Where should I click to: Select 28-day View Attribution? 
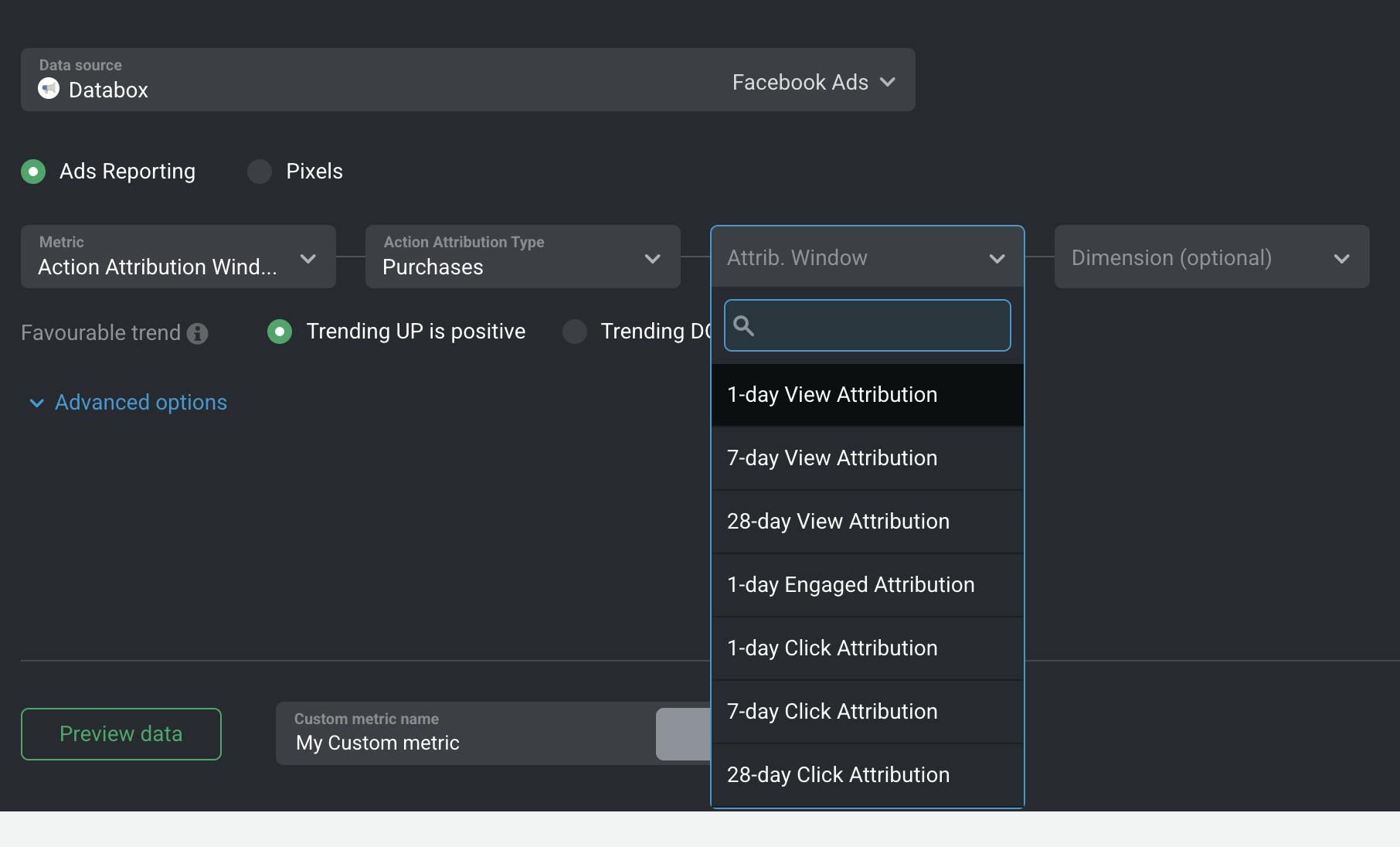click(x=868, y=522)
